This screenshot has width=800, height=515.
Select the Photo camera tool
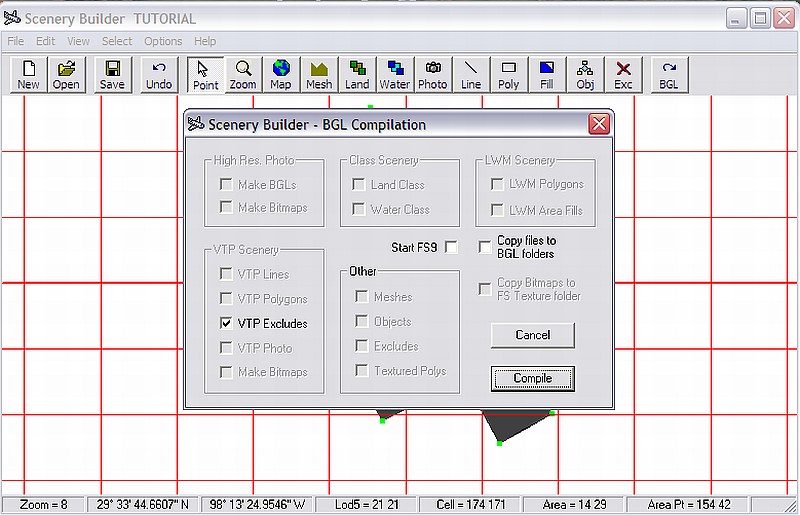point(433,75)
